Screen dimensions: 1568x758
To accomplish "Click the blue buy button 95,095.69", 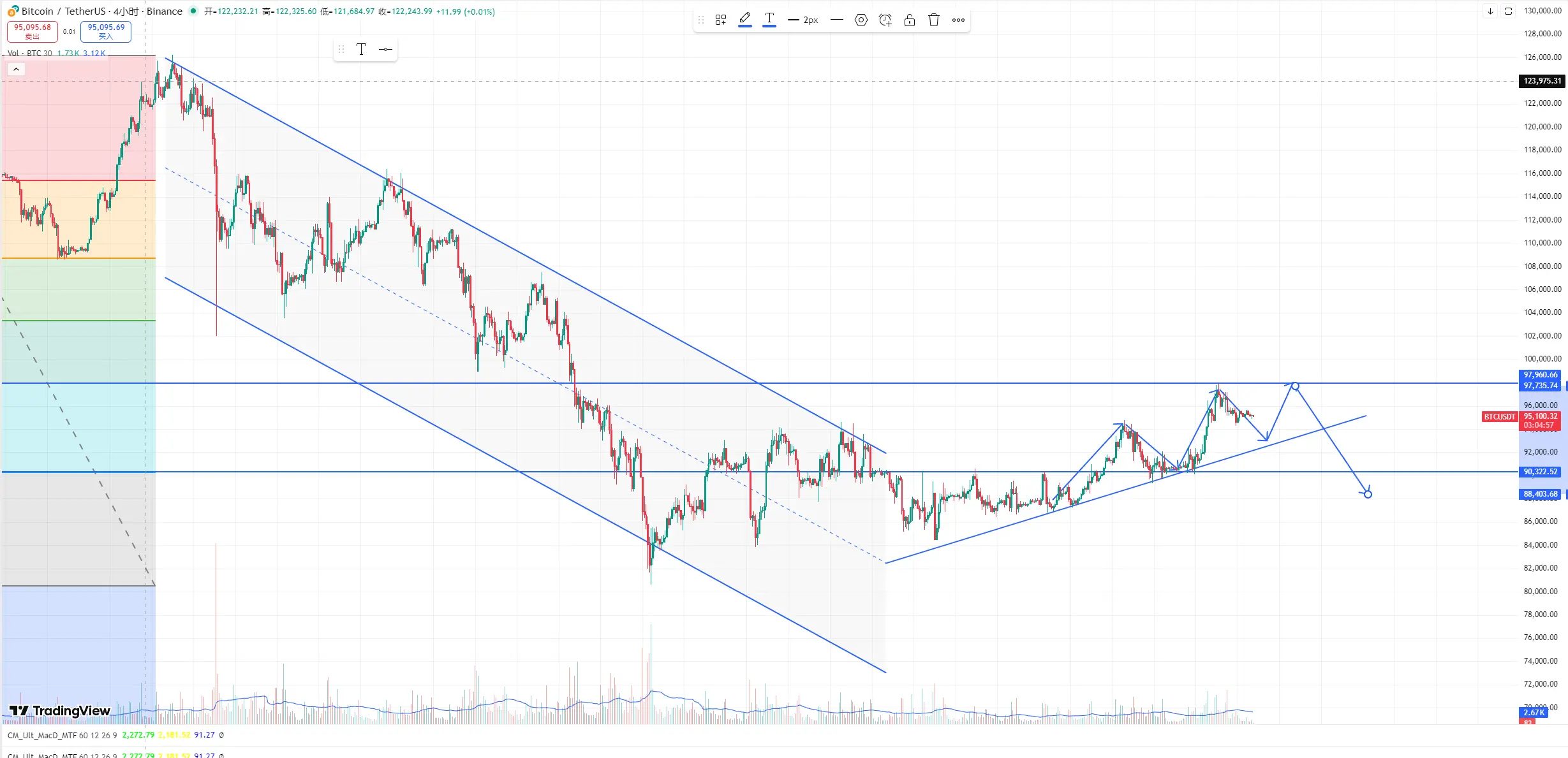I will [x=106, y=31].
